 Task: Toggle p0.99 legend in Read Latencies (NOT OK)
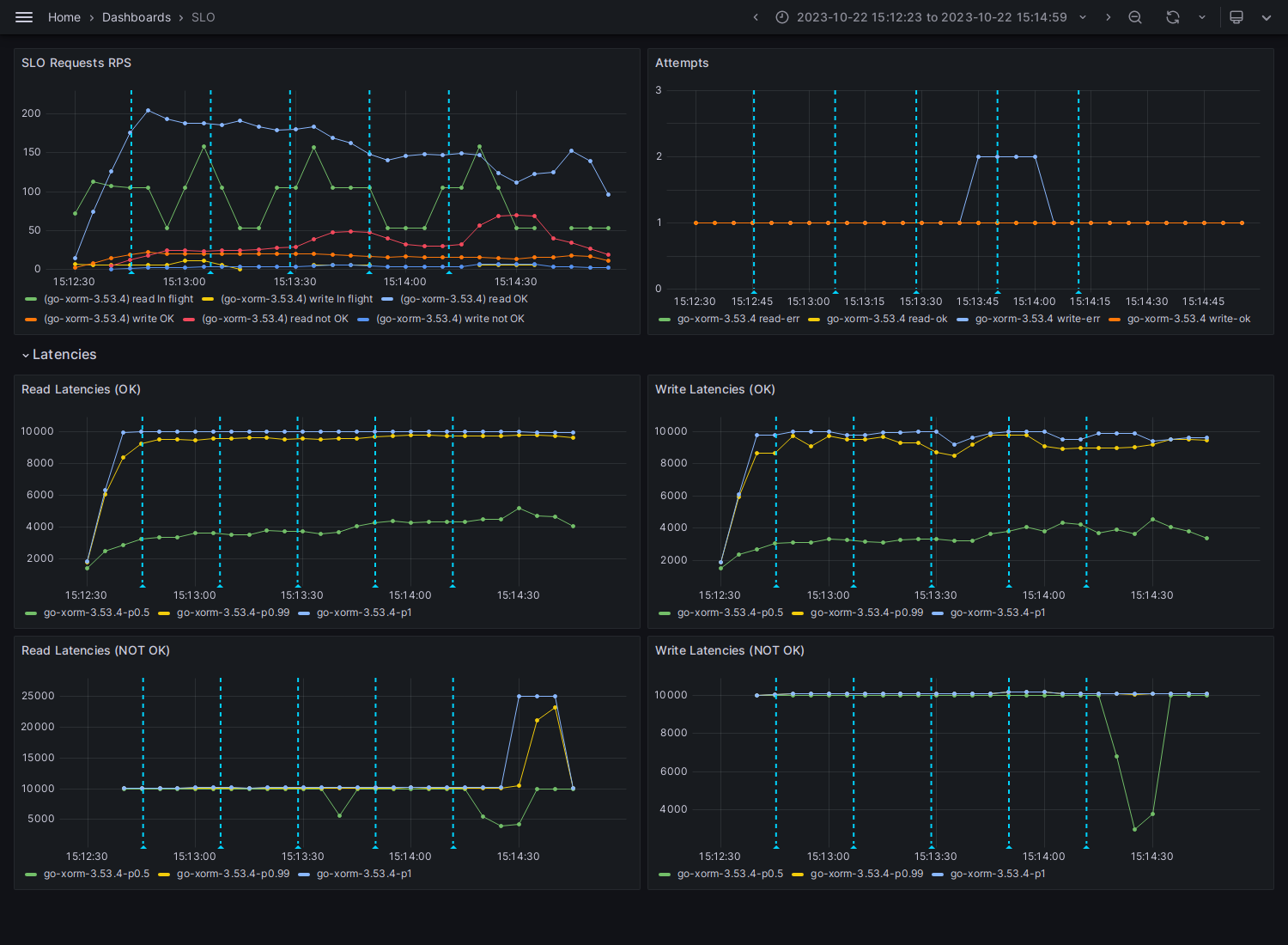click(x=233, y=874)
